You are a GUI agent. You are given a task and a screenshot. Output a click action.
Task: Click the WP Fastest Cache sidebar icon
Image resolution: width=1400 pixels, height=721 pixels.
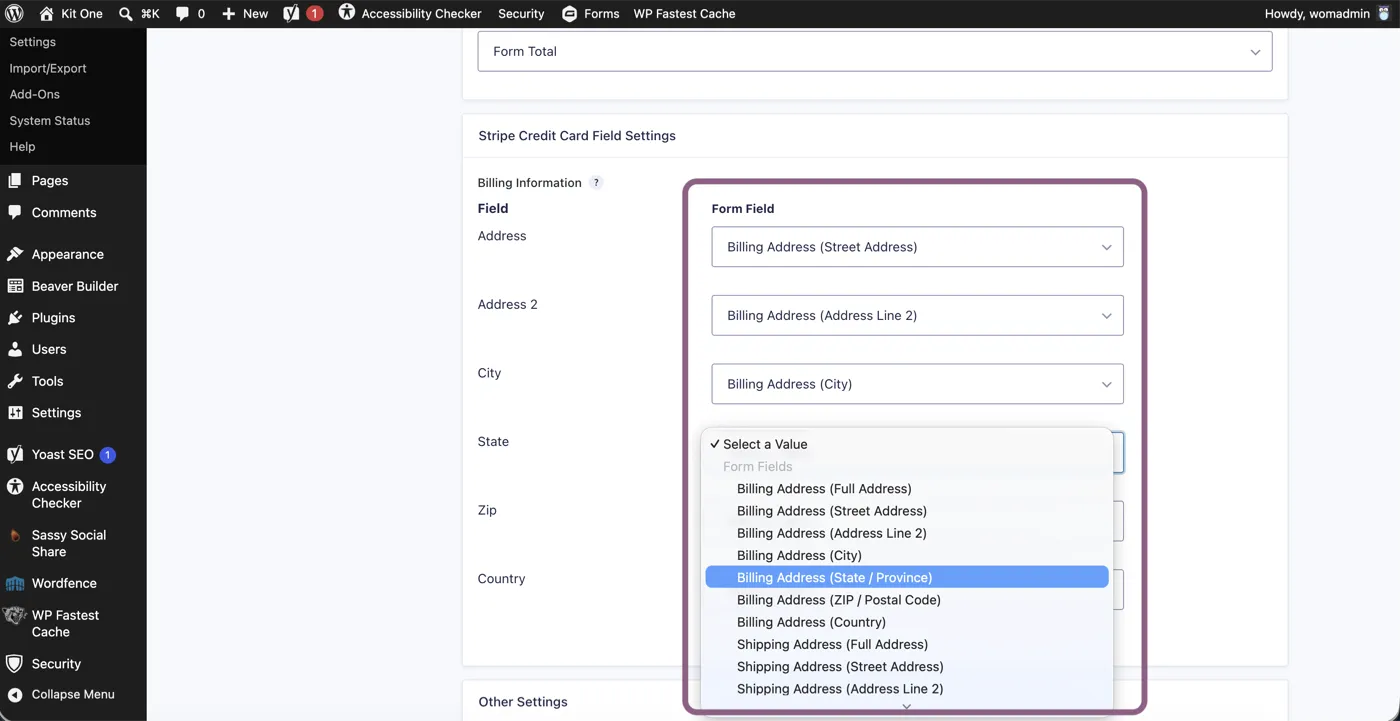click(x=15, y=616)
